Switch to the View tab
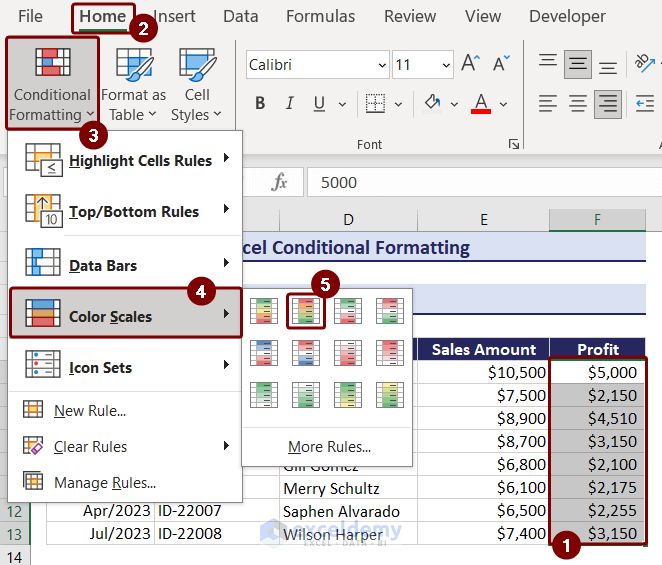This screenshot has width=662, height=565. 483,16
